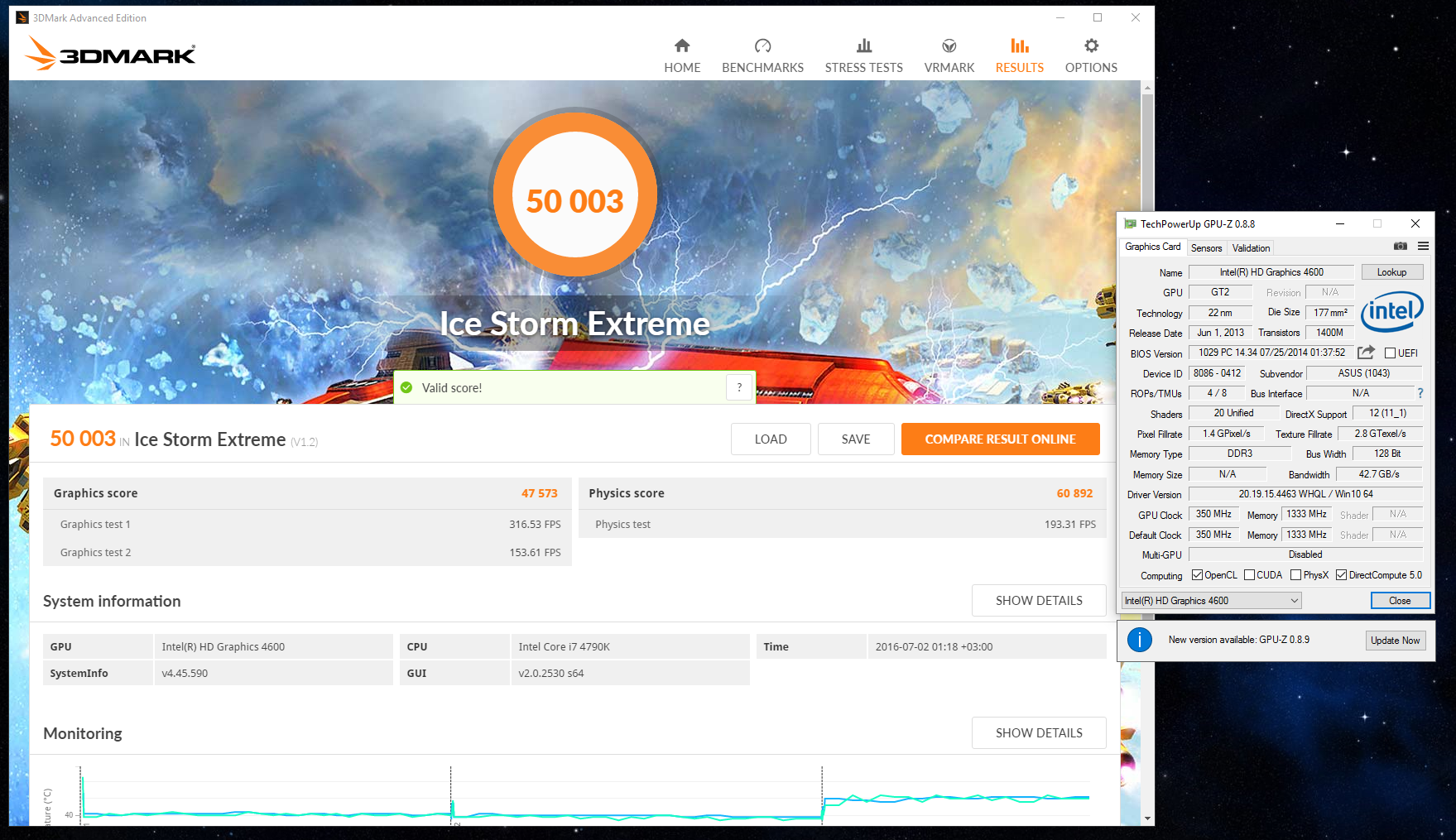This screenshot has width=1456, height=840.
Task: Toggle the UEFI checkbox in GPU-Z
Action: [1391, 353]
